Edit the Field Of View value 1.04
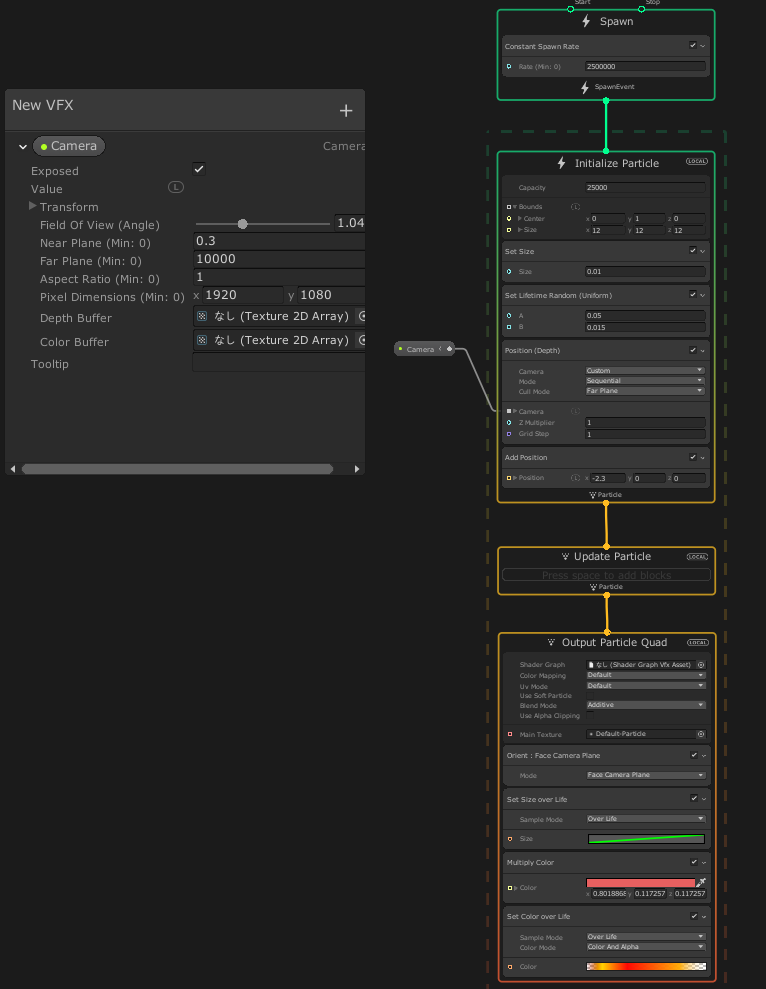The width and height of the screenshot is (766, 989). coord(350,223)
